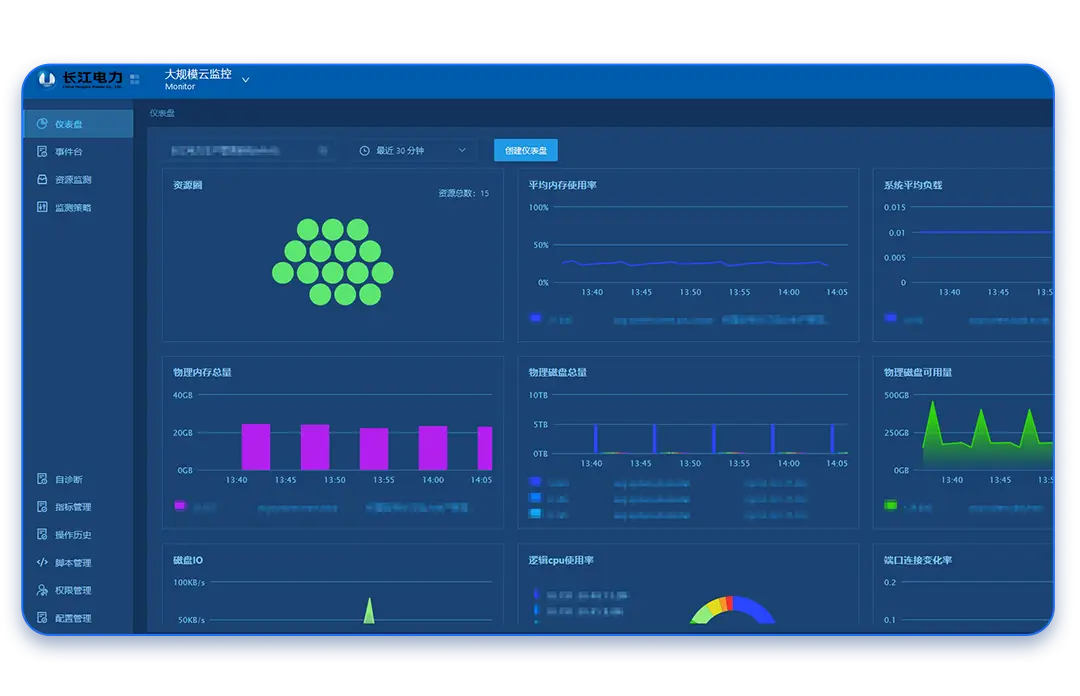Open the 最近 30 分钟 time range dropdown arrow
The height and width of the screenshot is (696, 1080).
pos(462,151)
